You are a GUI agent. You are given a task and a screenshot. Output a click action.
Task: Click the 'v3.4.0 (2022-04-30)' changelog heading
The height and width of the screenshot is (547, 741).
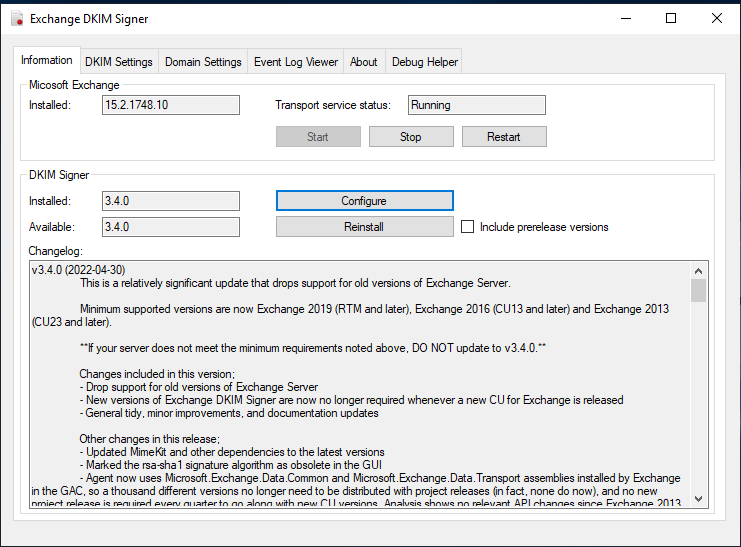point(78,270)
